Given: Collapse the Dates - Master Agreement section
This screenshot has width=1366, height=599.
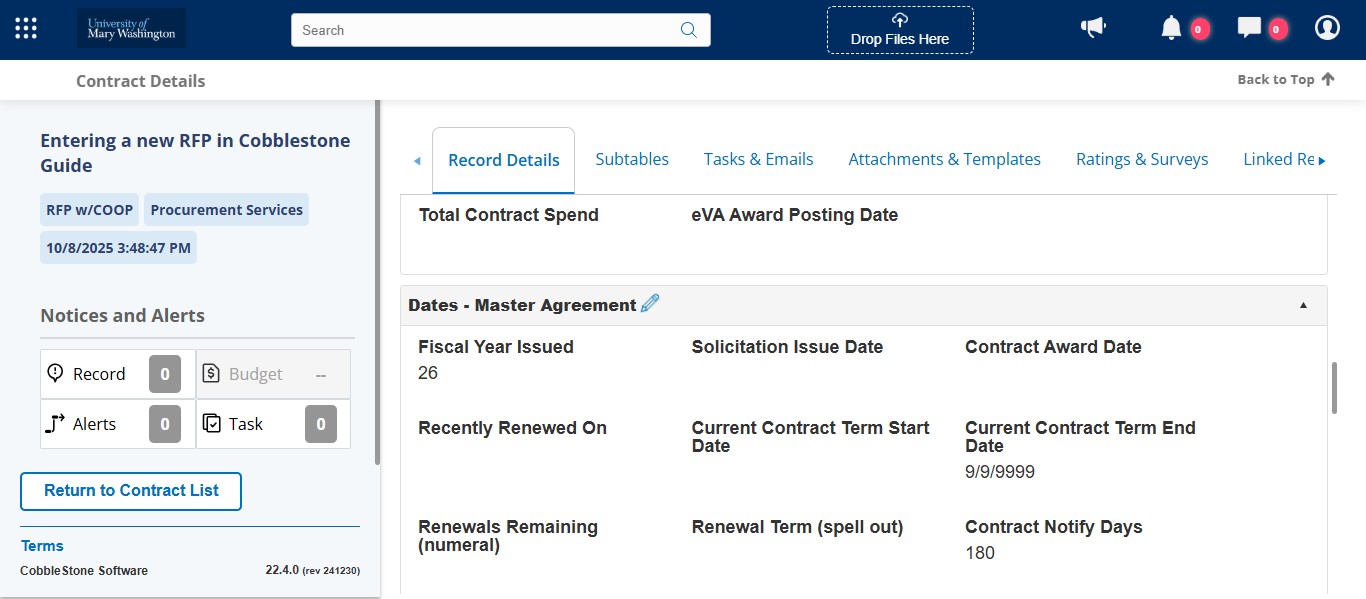Looking at the screenshot, I should point(1302,306).
